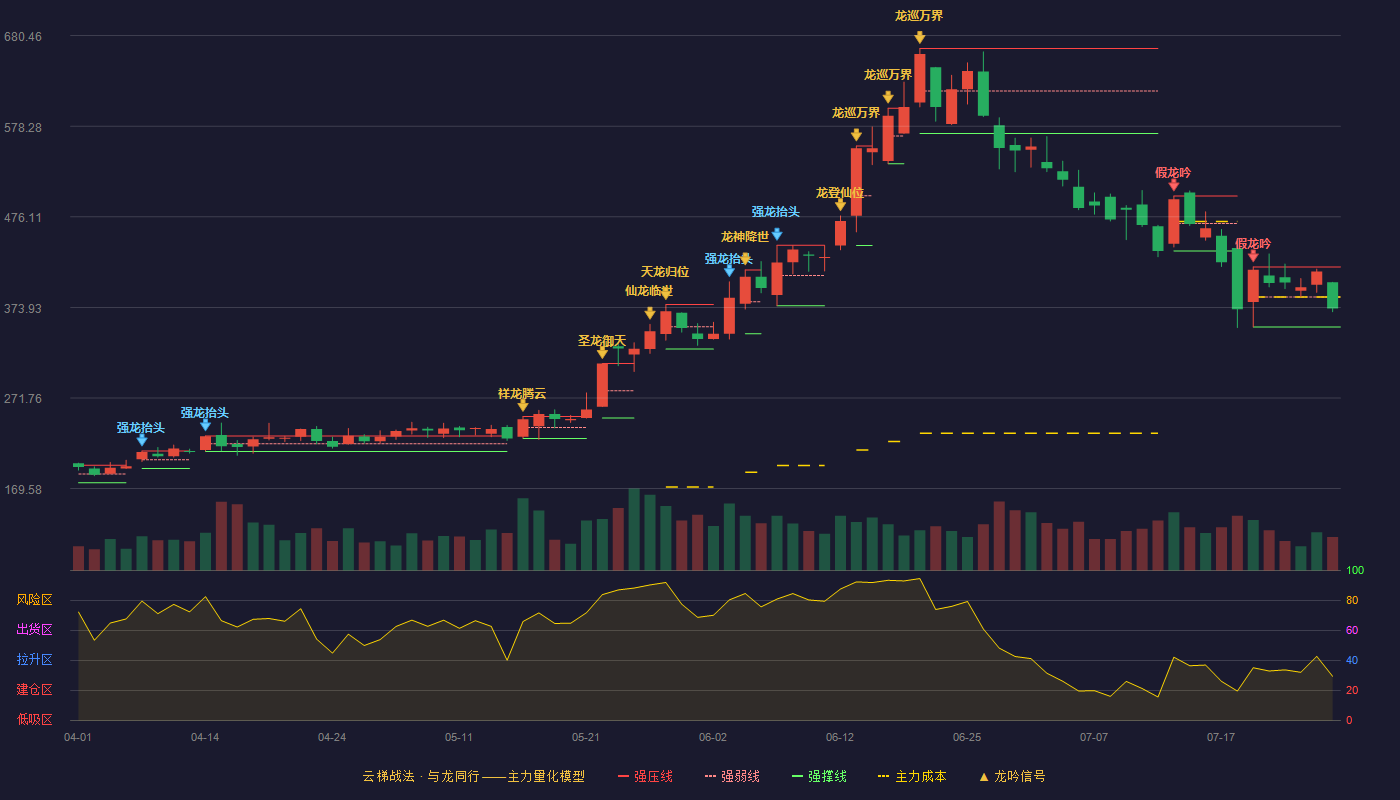Viewport: 1400px width, 800px height.
Task: Select the 仙龙临世 yellow arrow marker
Action: (x=650, y=313)
